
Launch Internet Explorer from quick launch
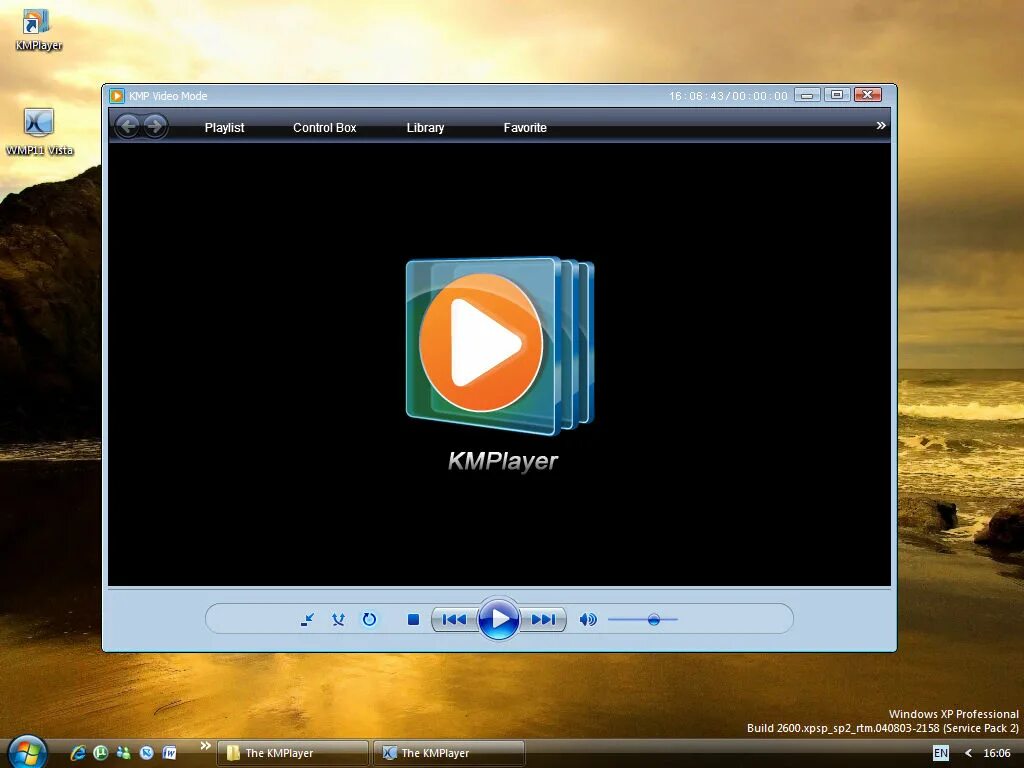coord(78,753)
